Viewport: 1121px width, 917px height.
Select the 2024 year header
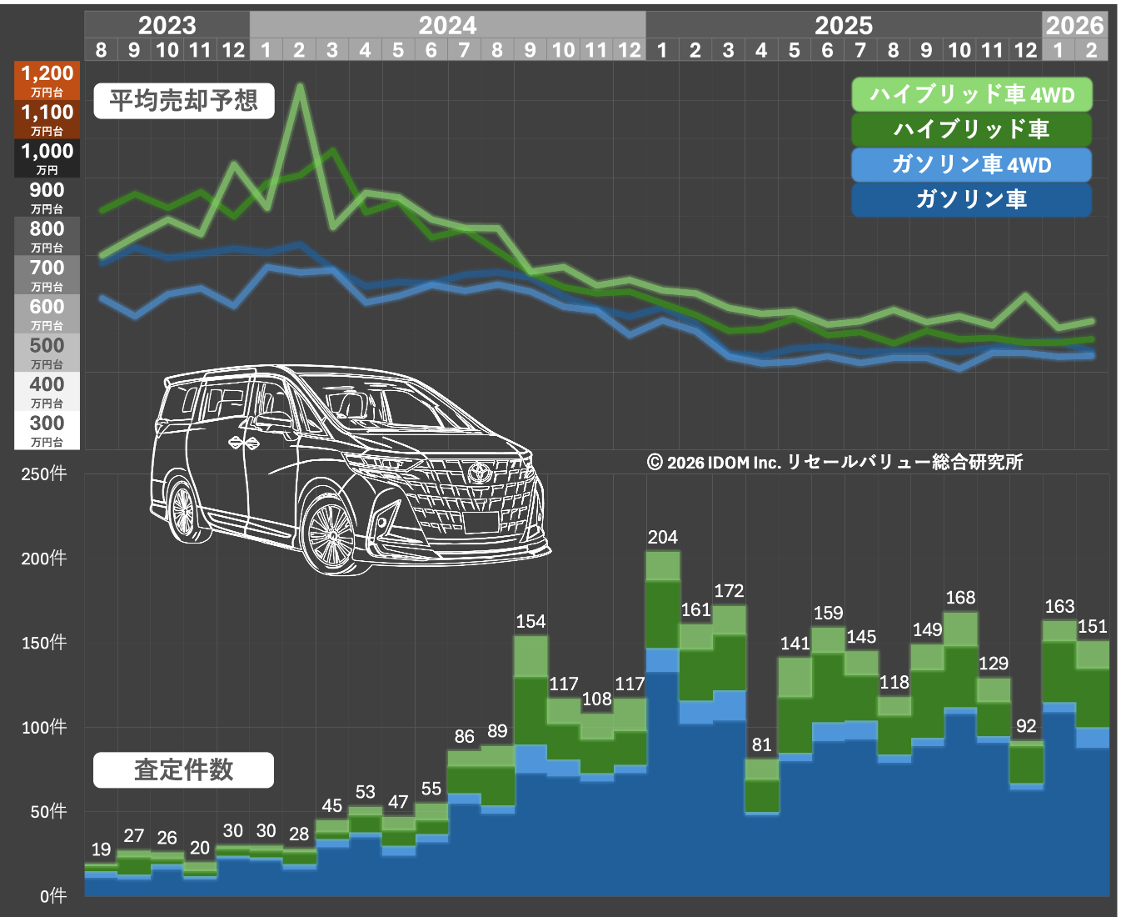click(447, 25)
